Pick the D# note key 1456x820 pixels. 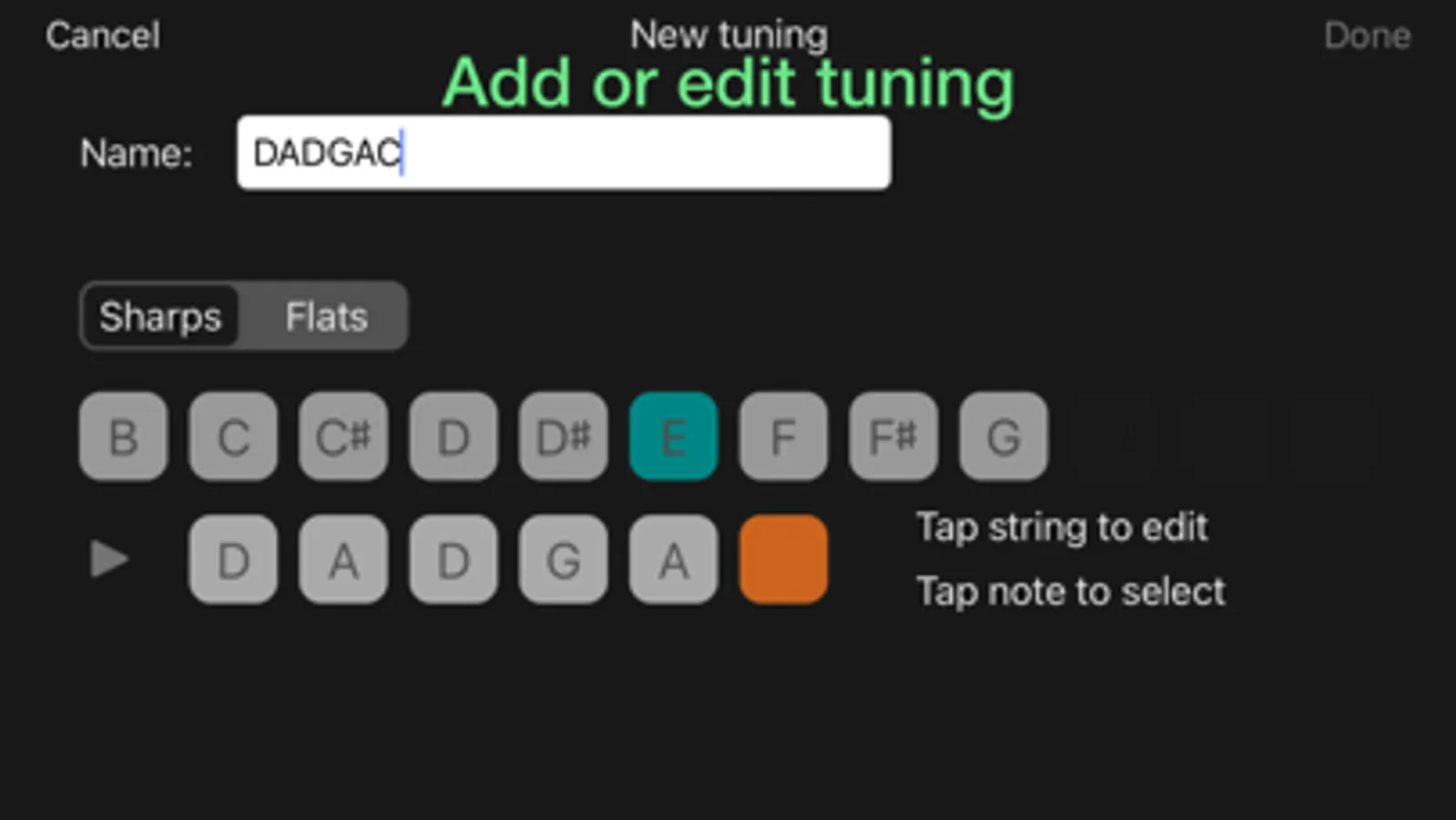pos(563,436)
